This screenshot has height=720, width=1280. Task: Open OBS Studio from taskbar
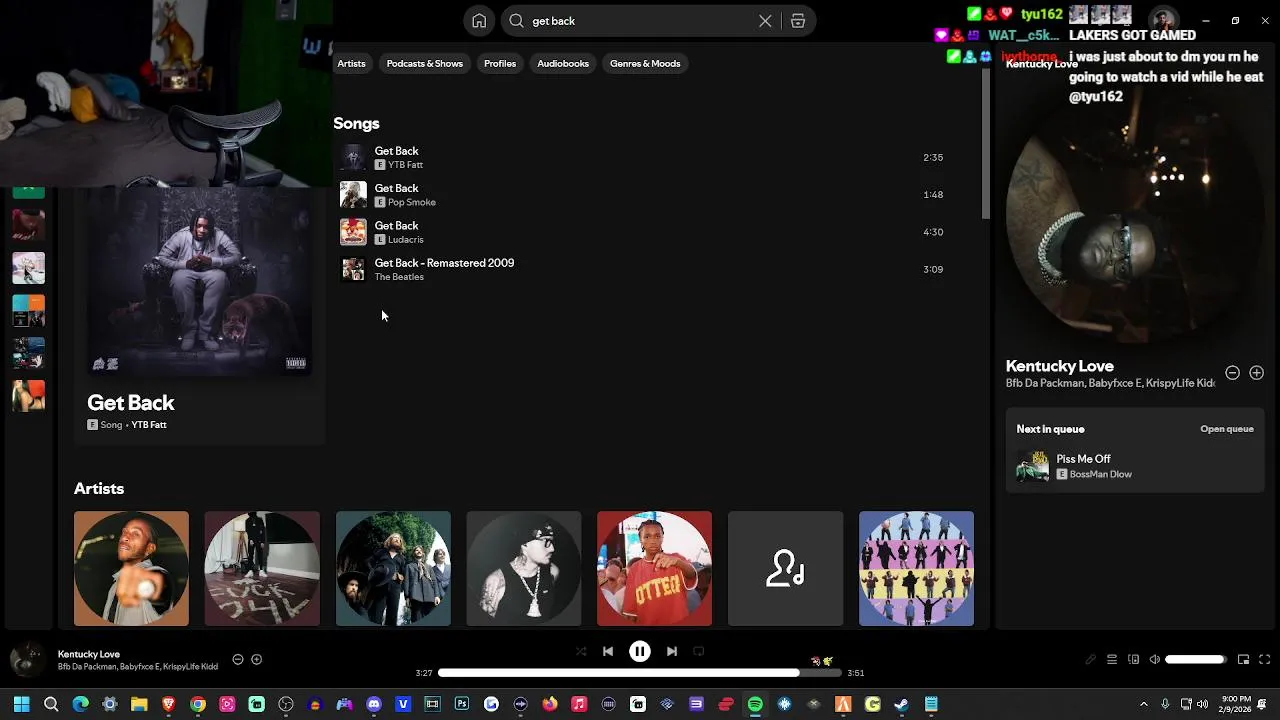point(286,704)
